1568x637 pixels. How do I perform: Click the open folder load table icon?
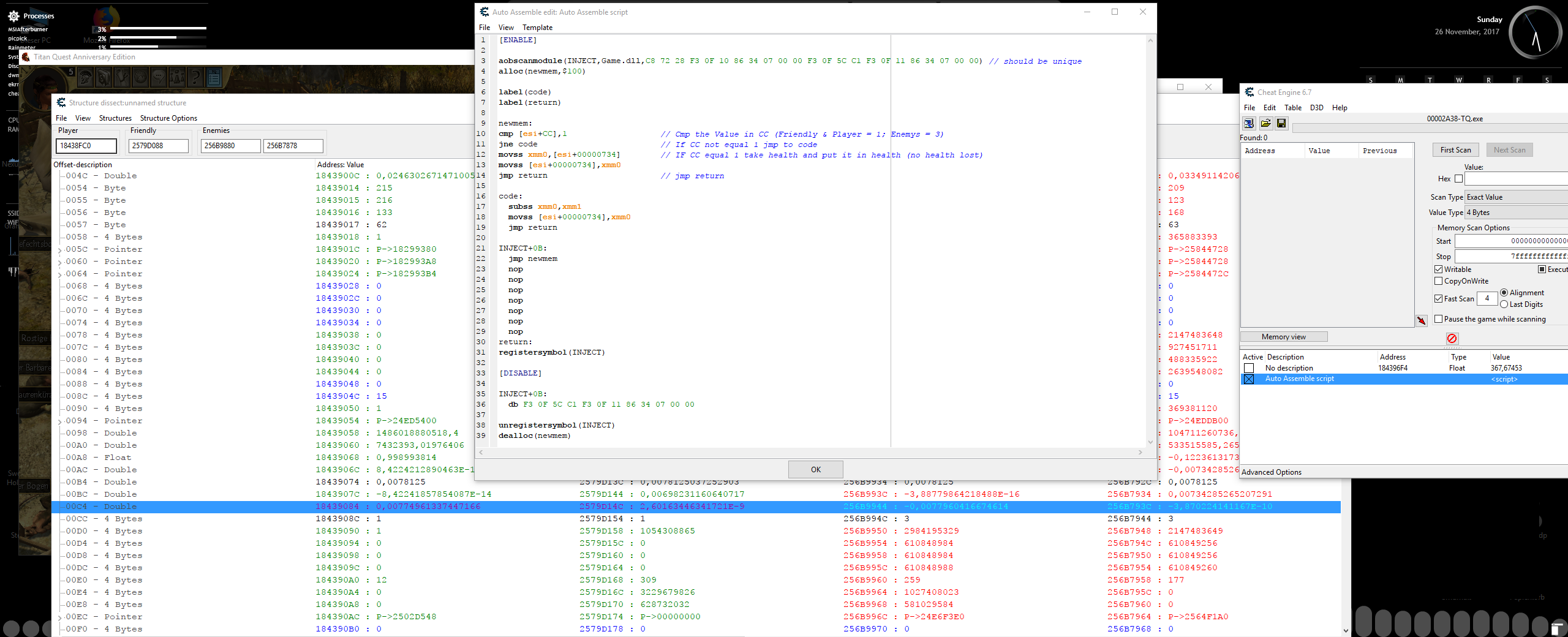click(x=1265, y=124)
